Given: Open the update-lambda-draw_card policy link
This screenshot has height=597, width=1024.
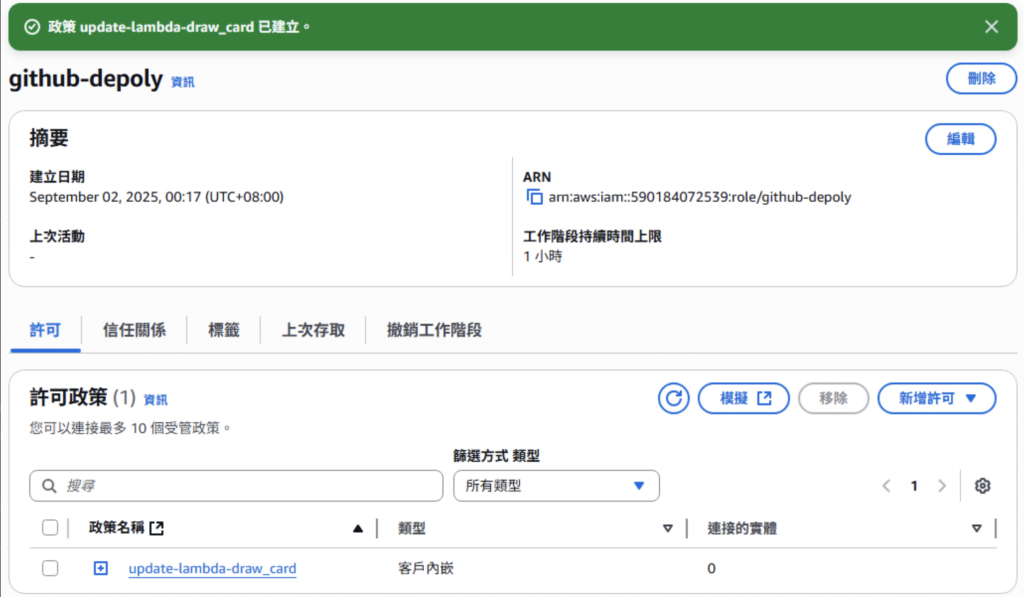Looking at the screenshot, I should click(x=212, y=568).
